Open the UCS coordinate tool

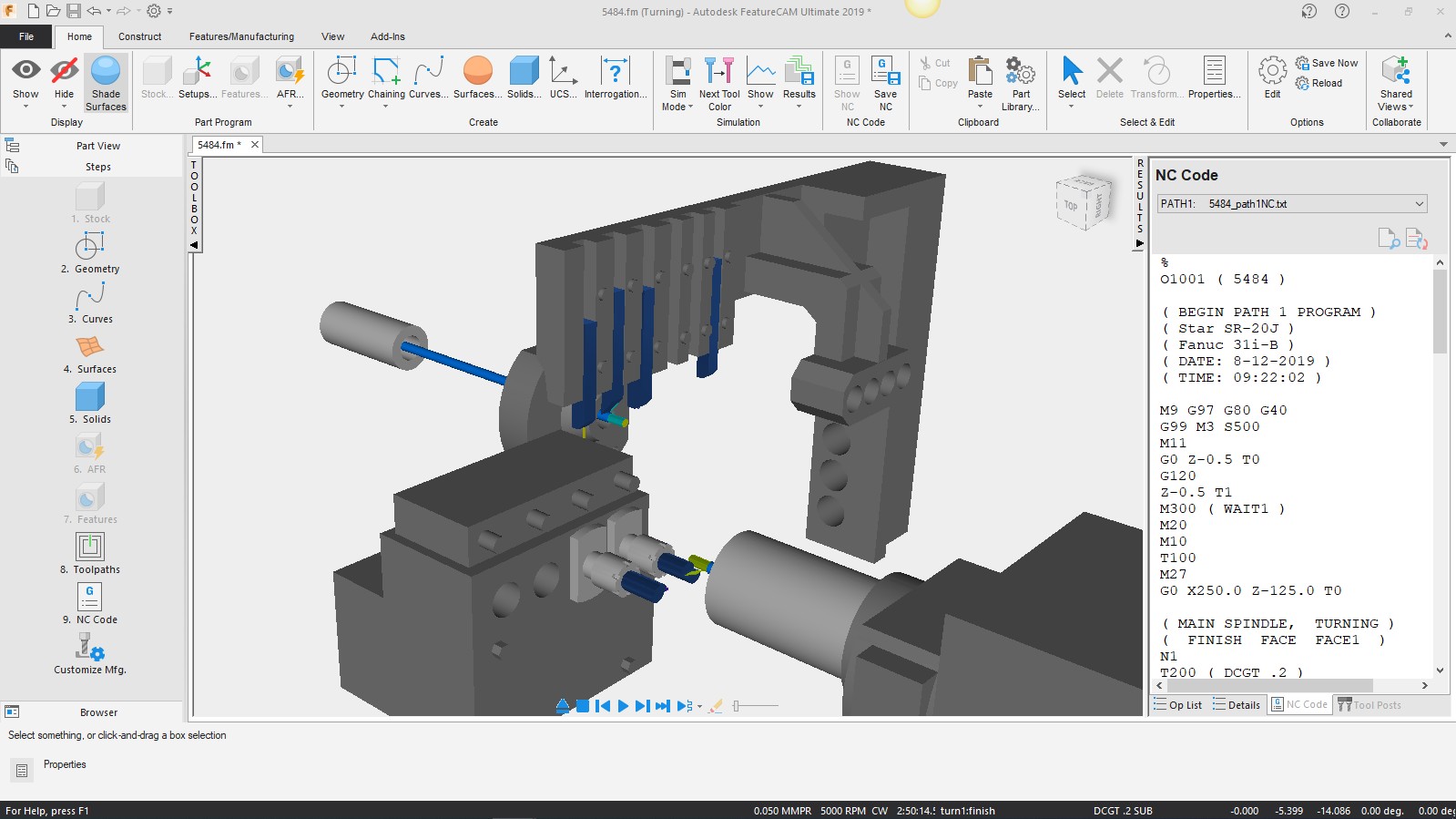(x=563, y=77)
